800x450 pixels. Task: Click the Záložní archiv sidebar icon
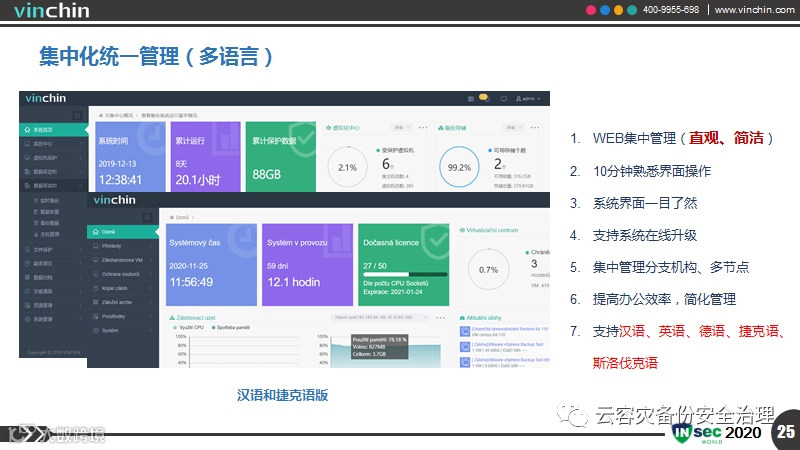(x=95, y=302)
